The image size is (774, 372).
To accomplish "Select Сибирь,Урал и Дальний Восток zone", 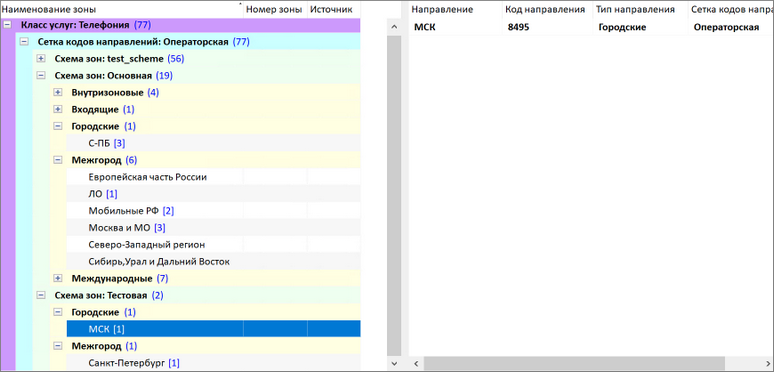I will (213, 261).
